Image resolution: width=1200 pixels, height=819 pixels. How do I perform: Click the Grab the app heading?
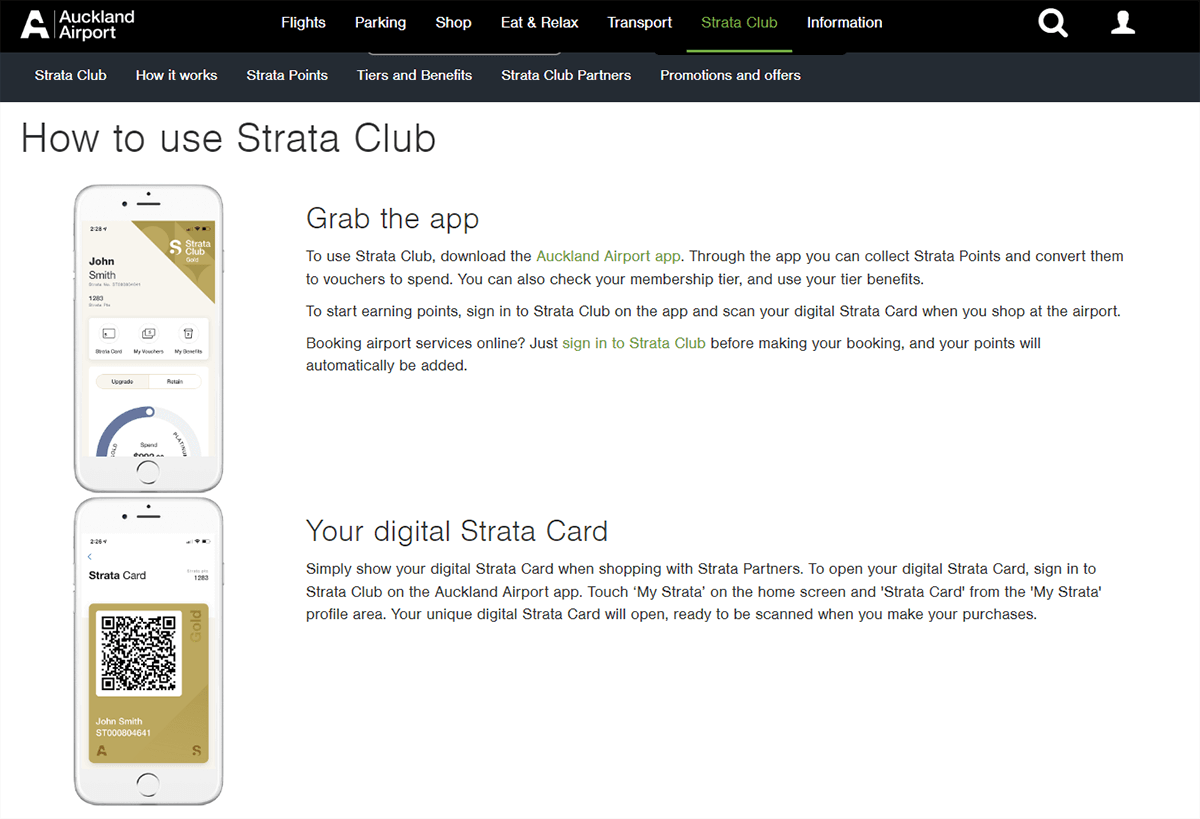[x=392, y=218]
